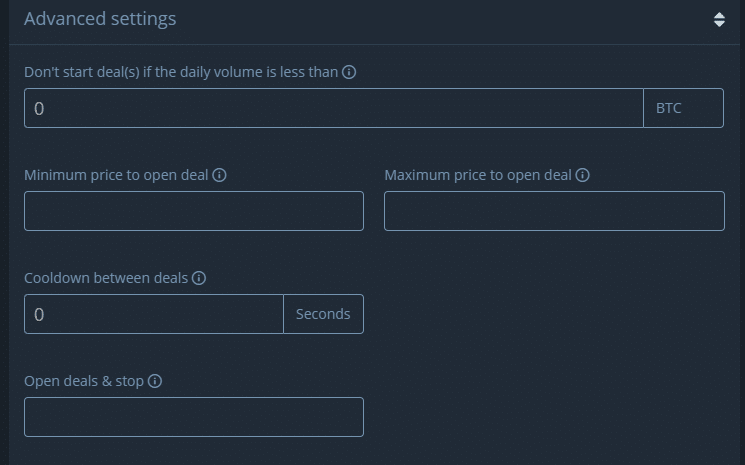
Task: Click info icon next to Open deals & stop
Action: pos(155,381)
